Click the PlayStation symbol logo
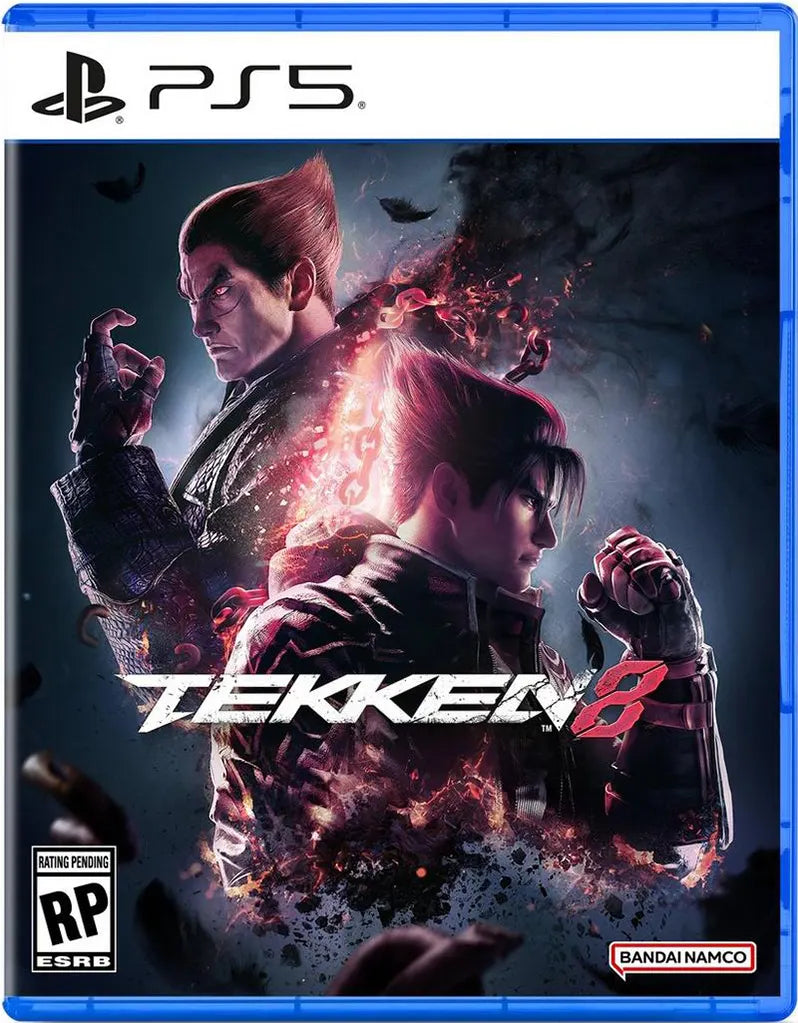Screen dimensions: 798x1023 click(x=78, y=87)
